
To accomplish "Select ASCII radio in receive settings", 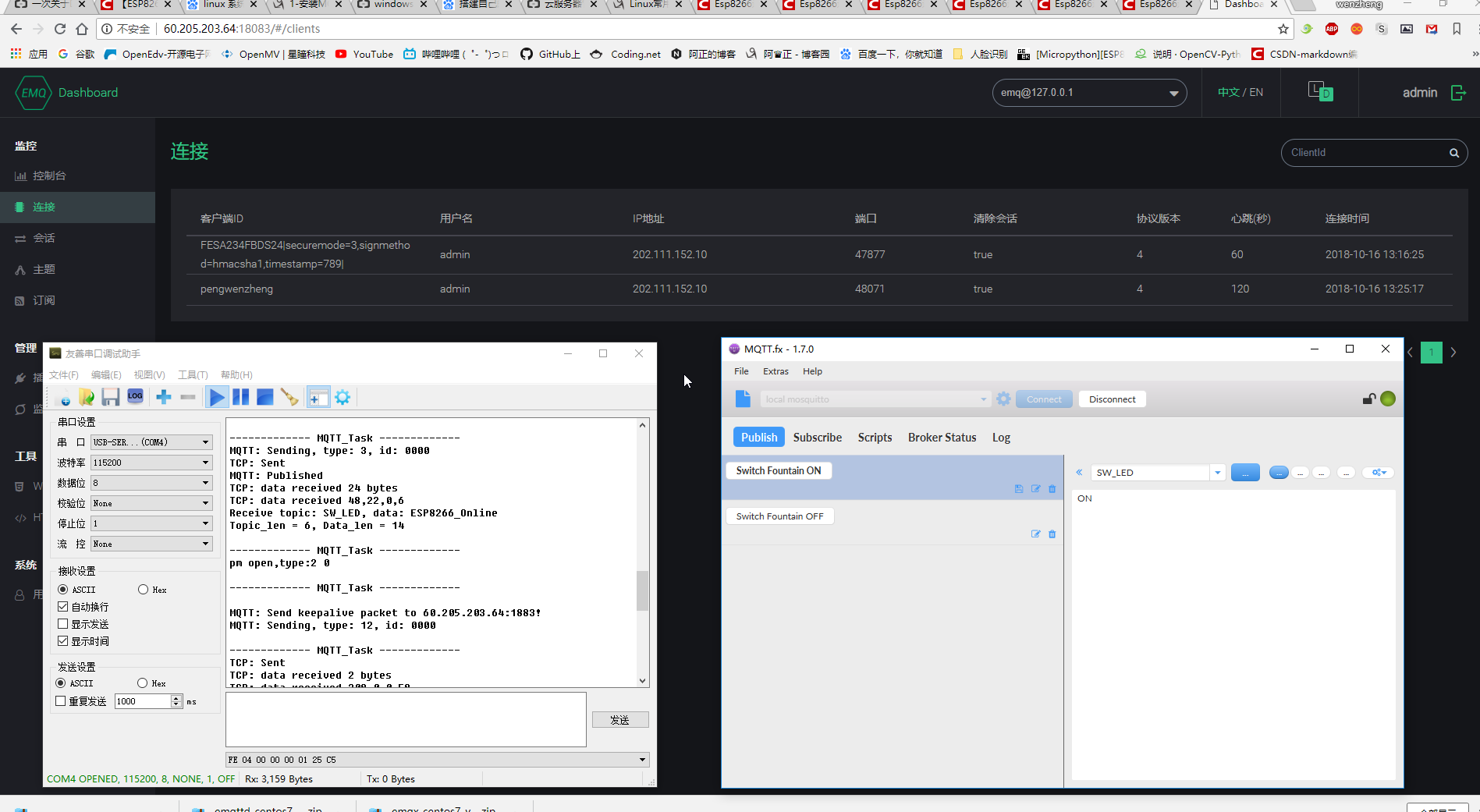I will pos(63,590).
